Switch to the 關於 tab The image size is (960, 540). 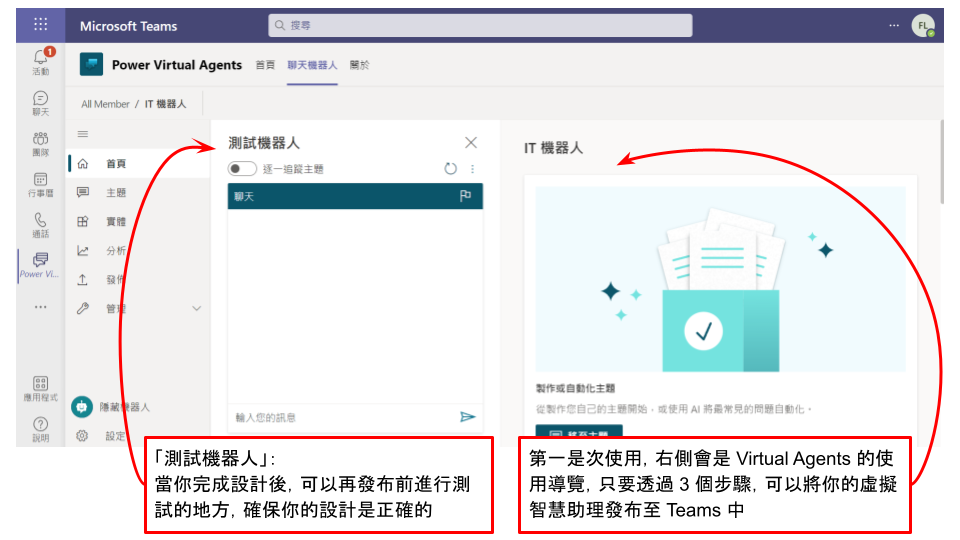click(359, 65)
